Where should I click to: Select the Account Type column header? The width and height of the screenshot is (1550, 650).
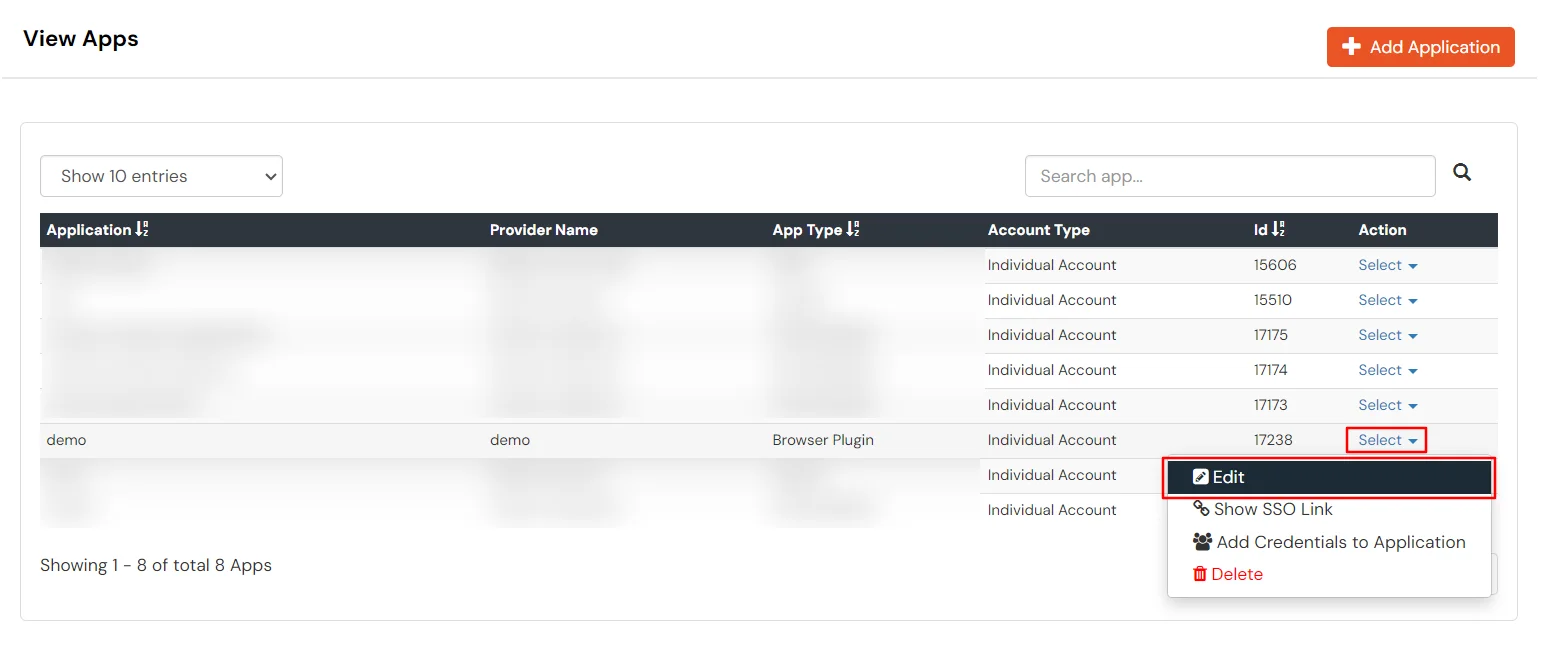(x=1038, y=229)
